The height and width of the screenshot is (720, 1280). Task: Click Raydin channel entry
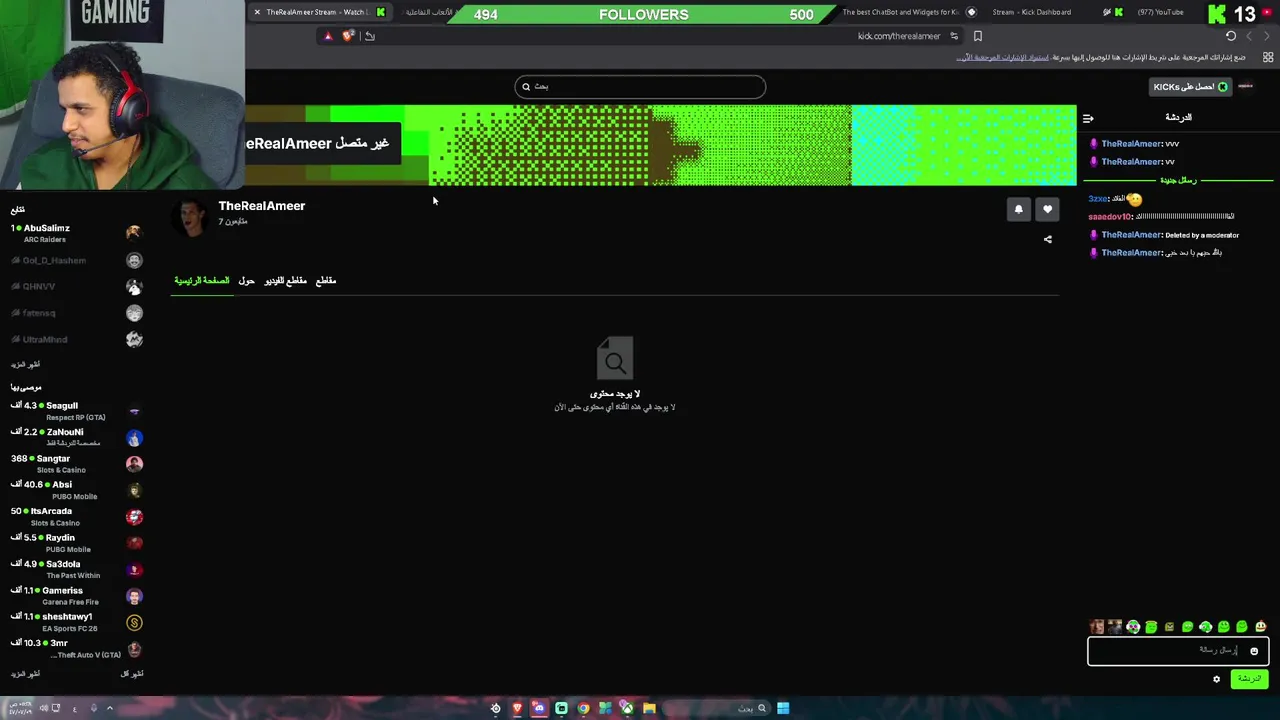tap(77, 543)
